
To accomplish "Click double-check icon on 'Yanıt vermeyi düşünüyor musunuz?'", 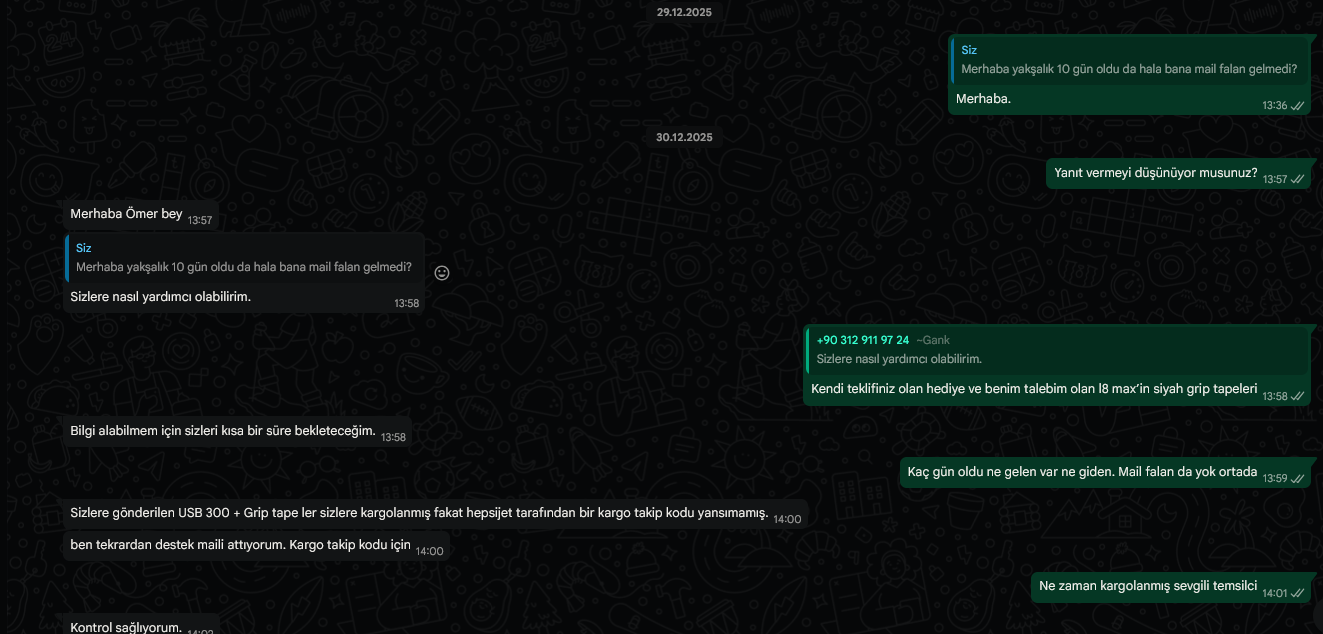I will [1297, 179].
